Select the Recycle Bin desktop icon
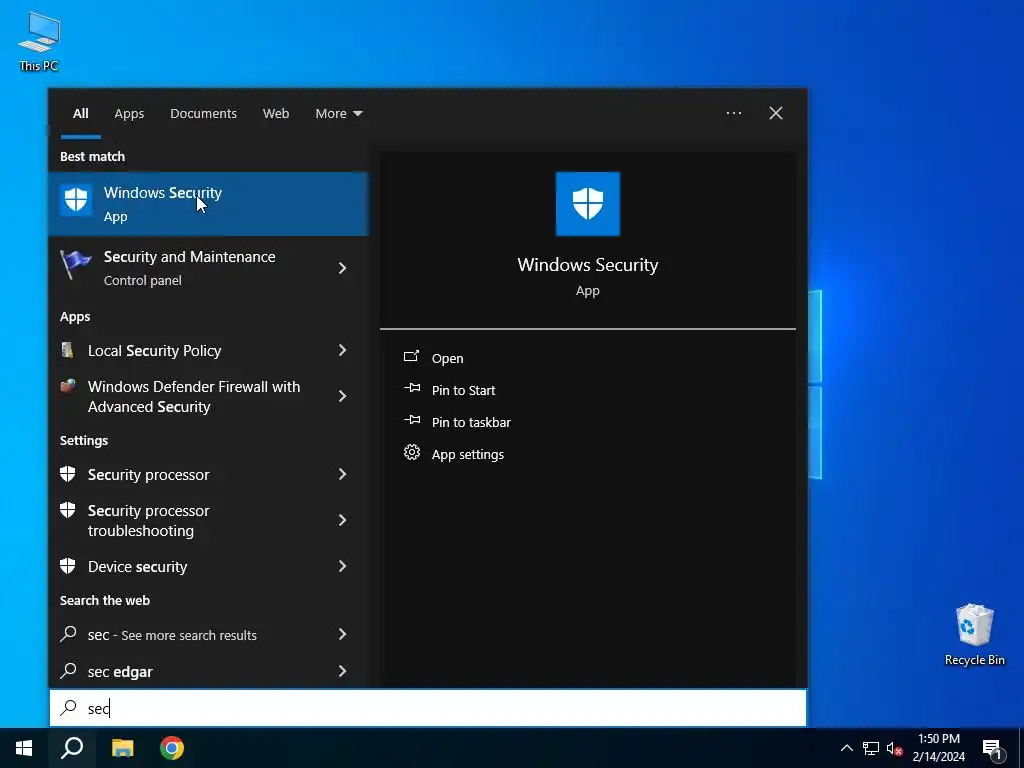The height and width of the screenshot is (768, 1024). 974,635
